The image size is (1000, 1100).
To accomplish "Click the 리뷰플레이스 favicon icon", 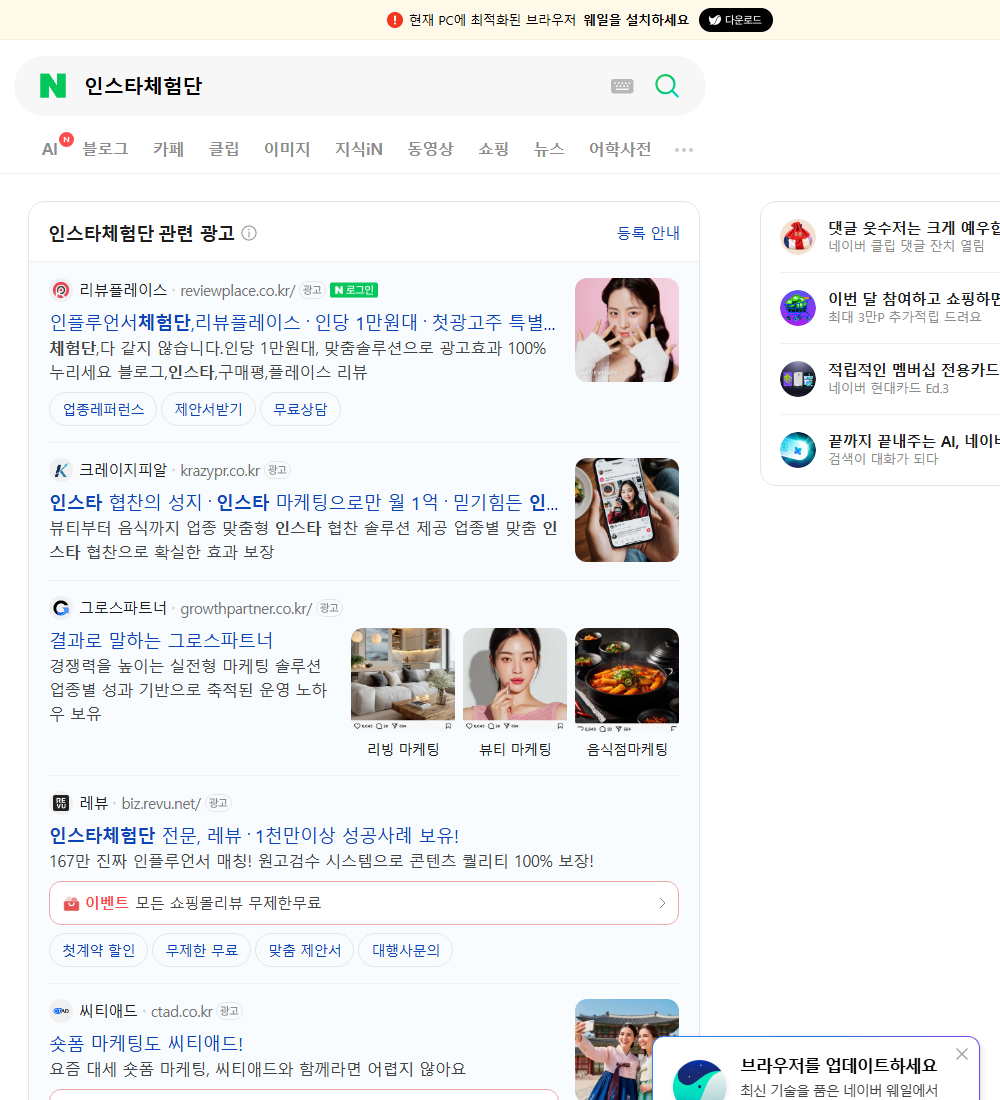I will tap(61, 290).
